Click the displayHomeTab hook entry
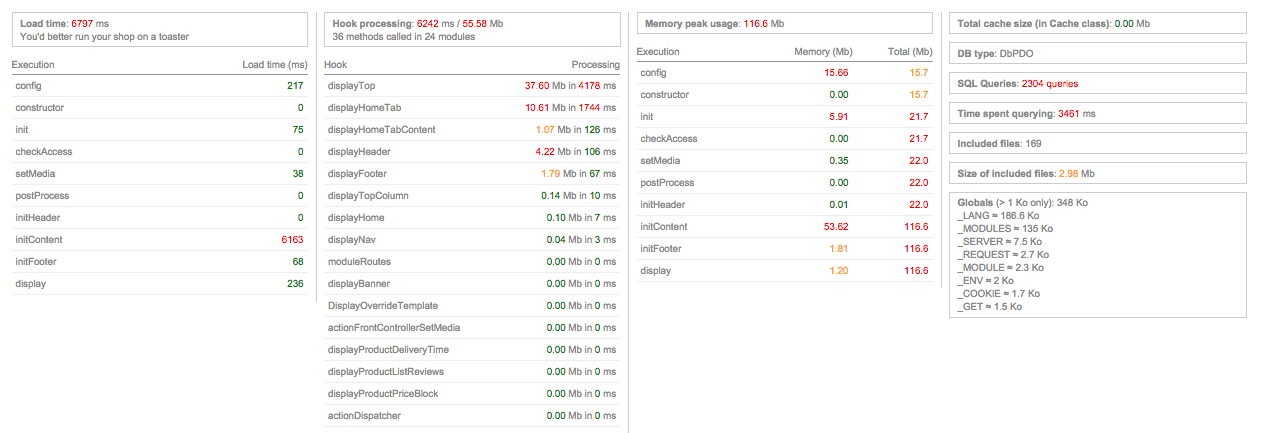This screenshot has width=1262, height=433. click(x=472, y=108)
